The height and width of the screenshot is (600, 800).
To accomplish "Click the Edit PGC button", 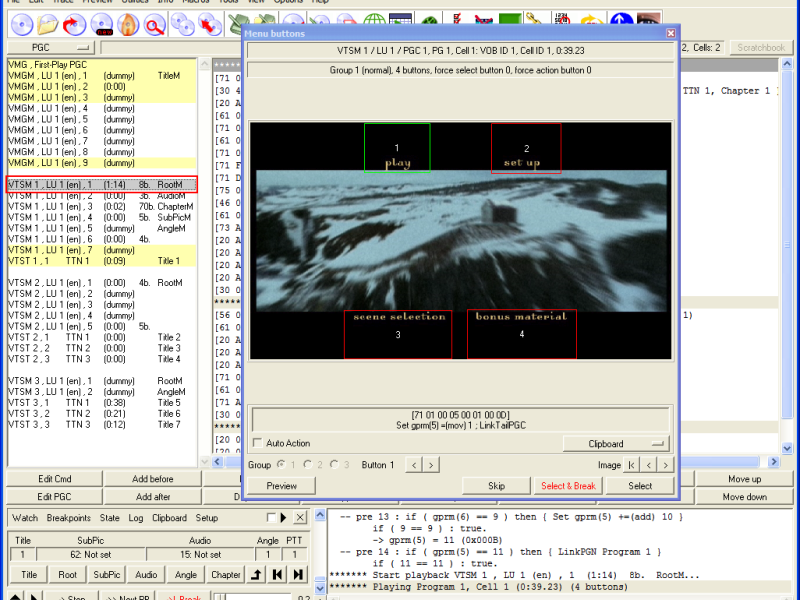I will coord(55,496).
